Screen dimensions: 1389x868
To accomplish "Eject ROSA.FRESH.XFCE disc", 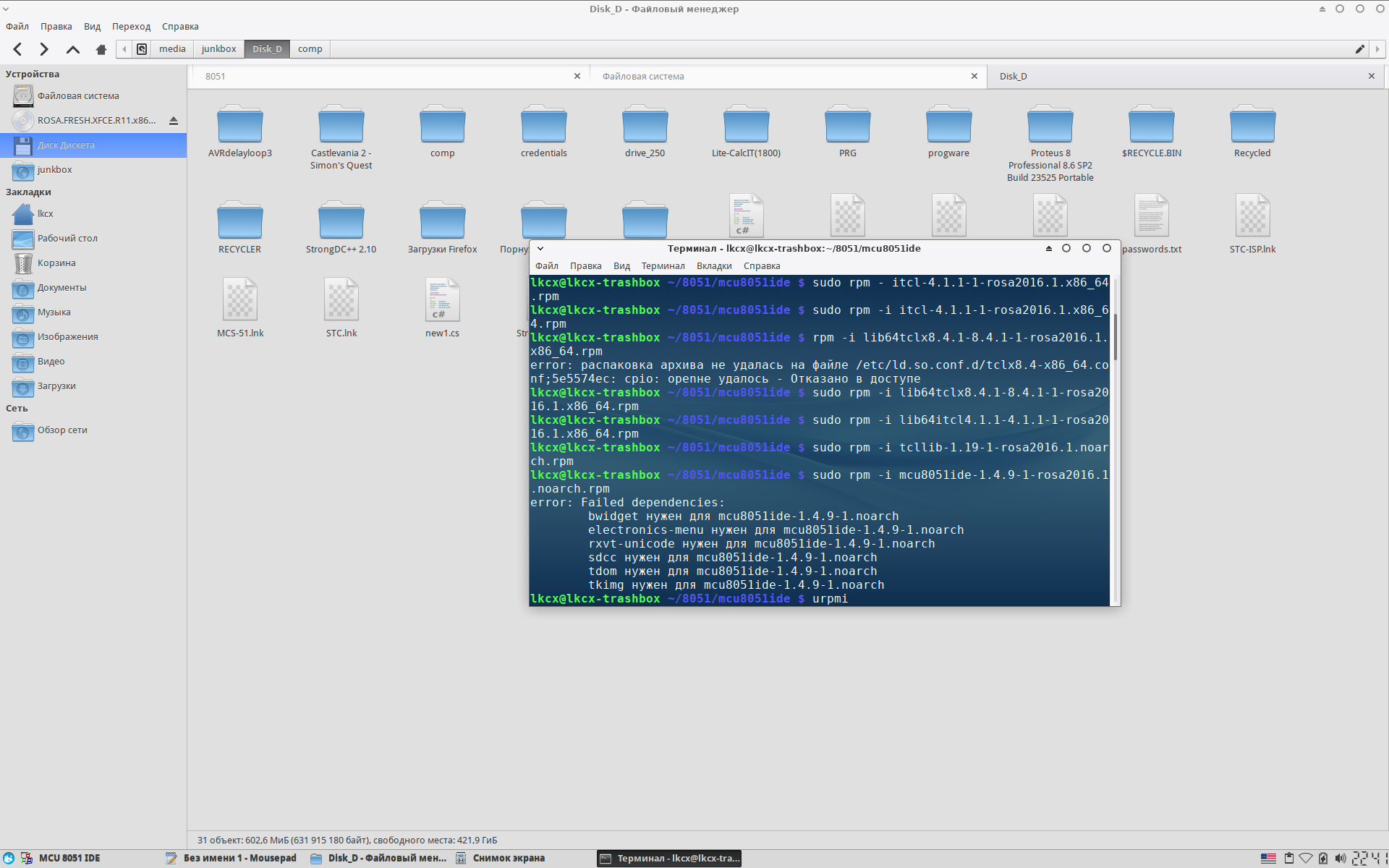I will click(x=174, y=121).
